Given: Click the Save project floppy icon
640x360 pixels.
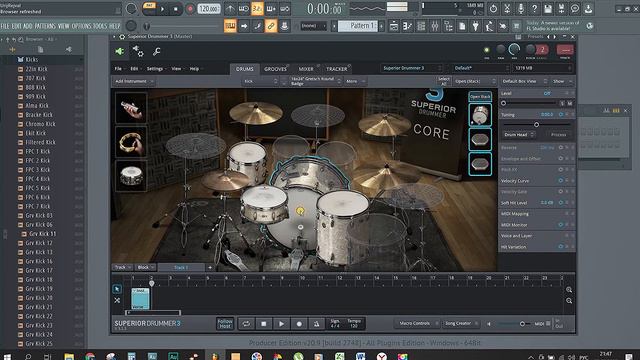Looking at the screenshot, I should (548, 9).
